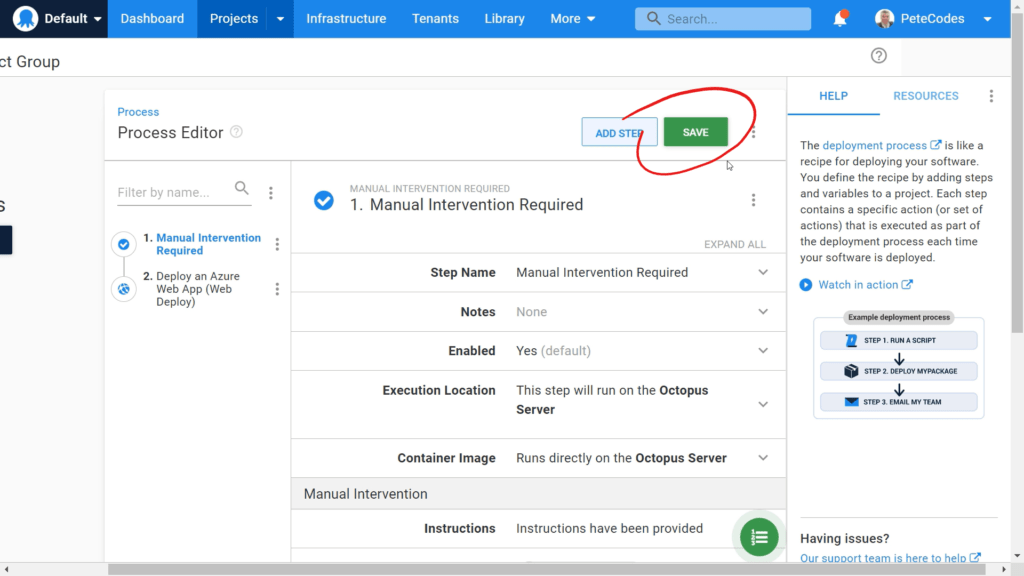This screenshot has width=1024, height=576.
Task: Expand the Enabled section
Action: coord(538,351)
